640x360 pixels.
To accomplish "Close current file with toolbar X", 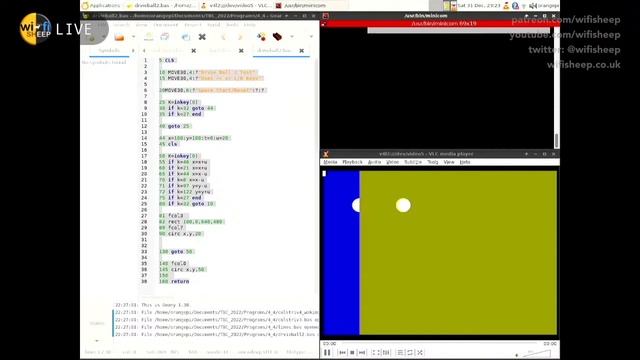I will [202, 37].
